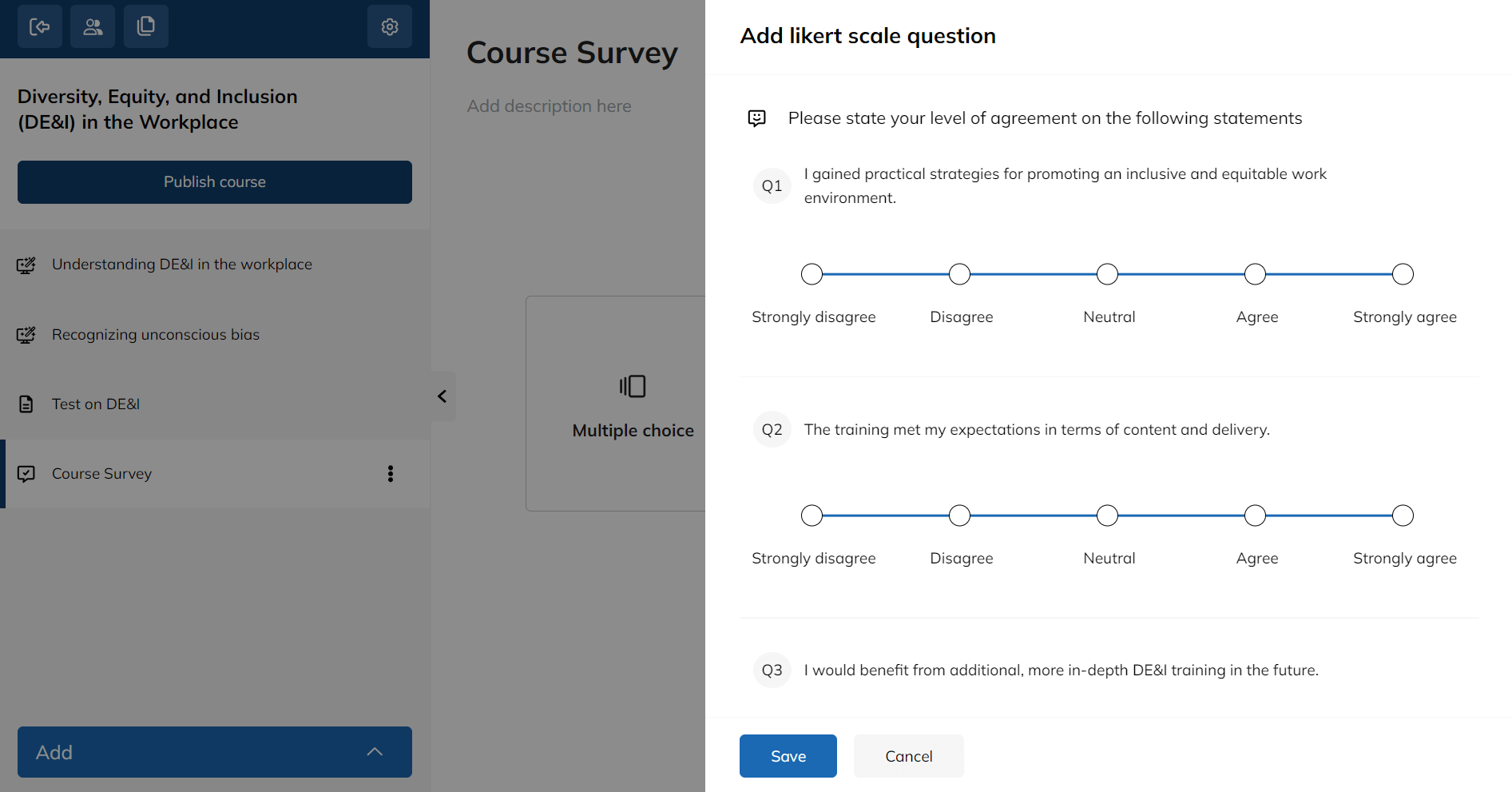This screenshot has width=1512, height=792.
Task: Select Strongly agree on question Q1
Action: (1403, 273)
